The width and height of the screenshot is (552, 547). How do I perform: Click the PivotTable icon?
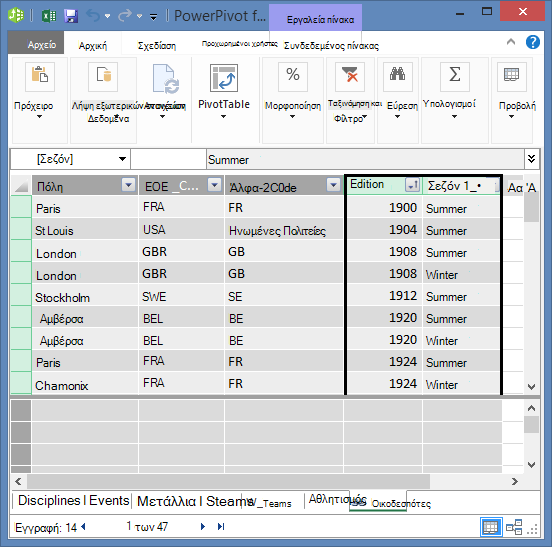click(224, 77)
